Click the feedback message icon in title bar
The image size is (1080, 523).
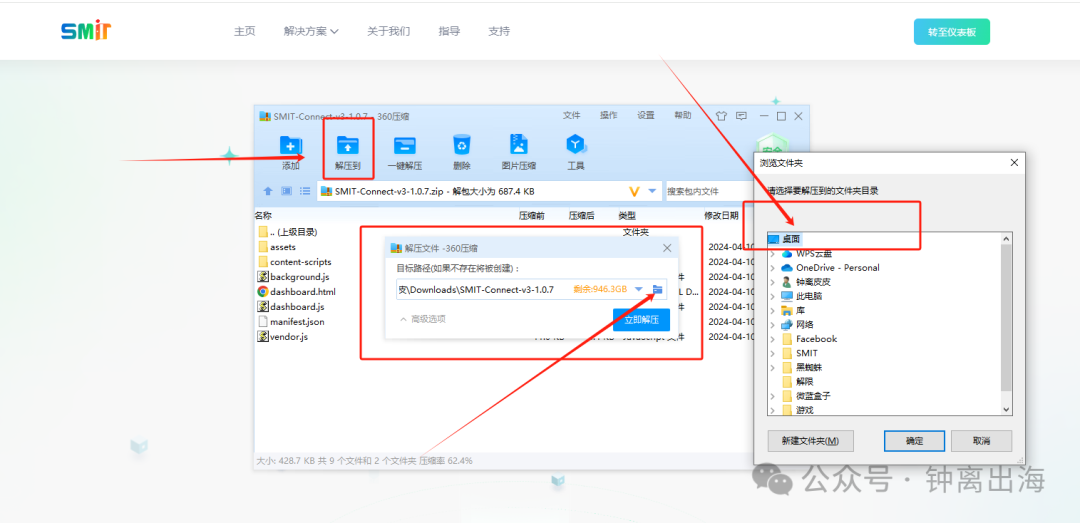(741, 116)
